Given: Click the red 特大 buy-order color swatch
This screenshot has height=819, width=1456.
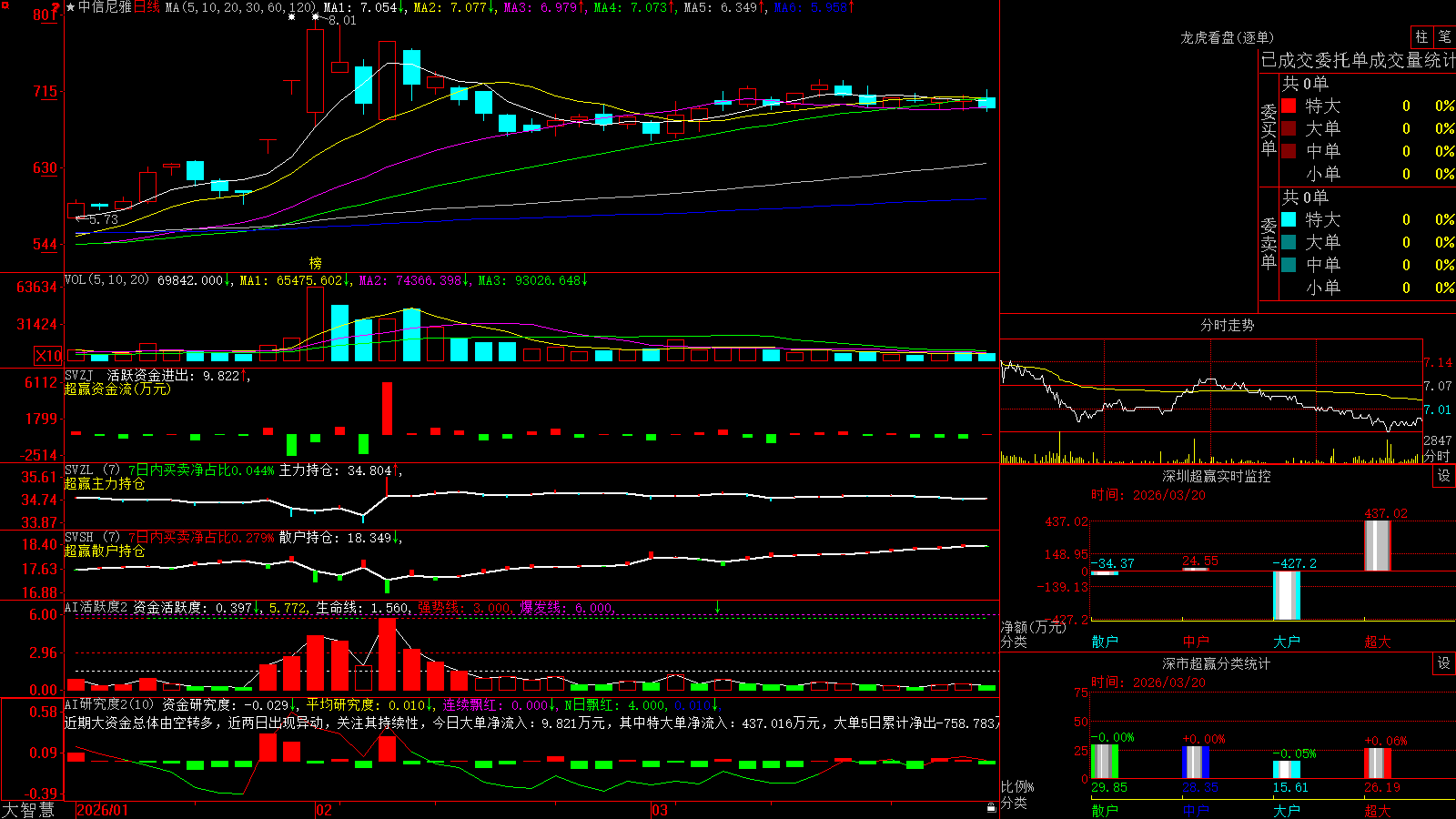Looking at the screenshot, I should [1289, 106].
